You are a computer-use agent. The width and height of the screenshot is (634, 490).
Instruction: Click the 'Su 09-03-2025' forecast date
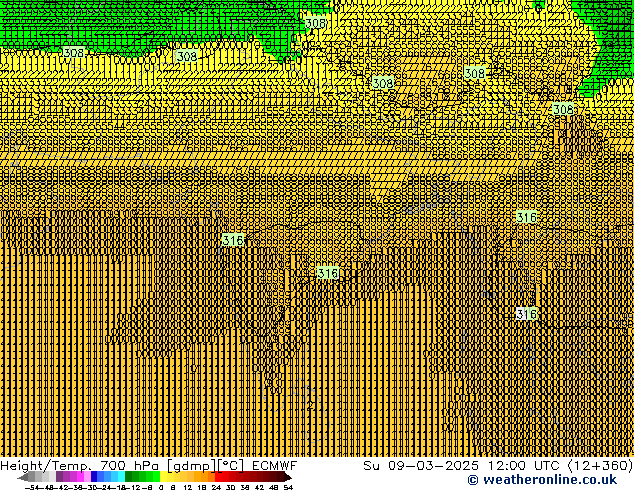pos(421,466)
